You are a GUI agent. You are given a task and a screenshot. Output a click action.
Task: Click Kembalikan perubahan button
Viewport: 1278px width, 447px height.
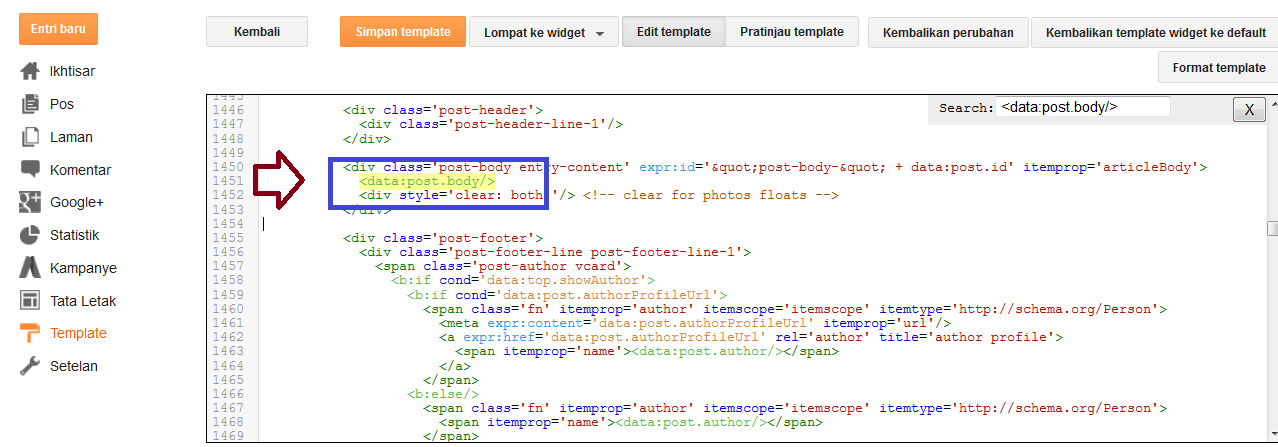click(x=948, y=32)
